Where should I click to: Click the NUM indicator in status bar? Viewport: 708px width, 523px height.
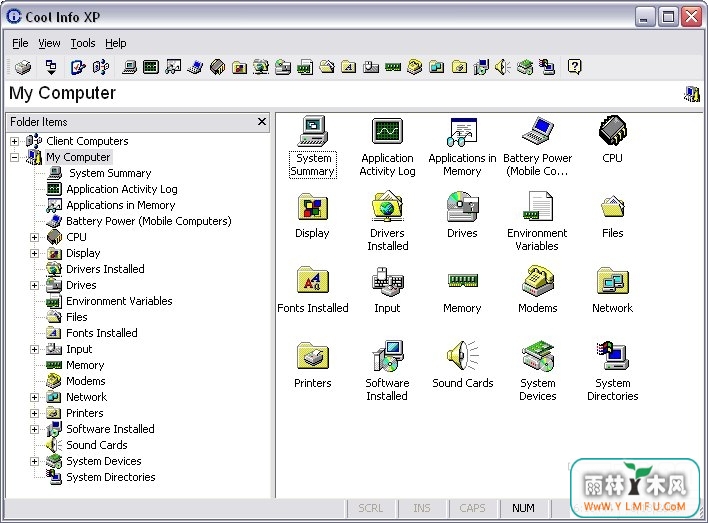[x=523, y=509]
